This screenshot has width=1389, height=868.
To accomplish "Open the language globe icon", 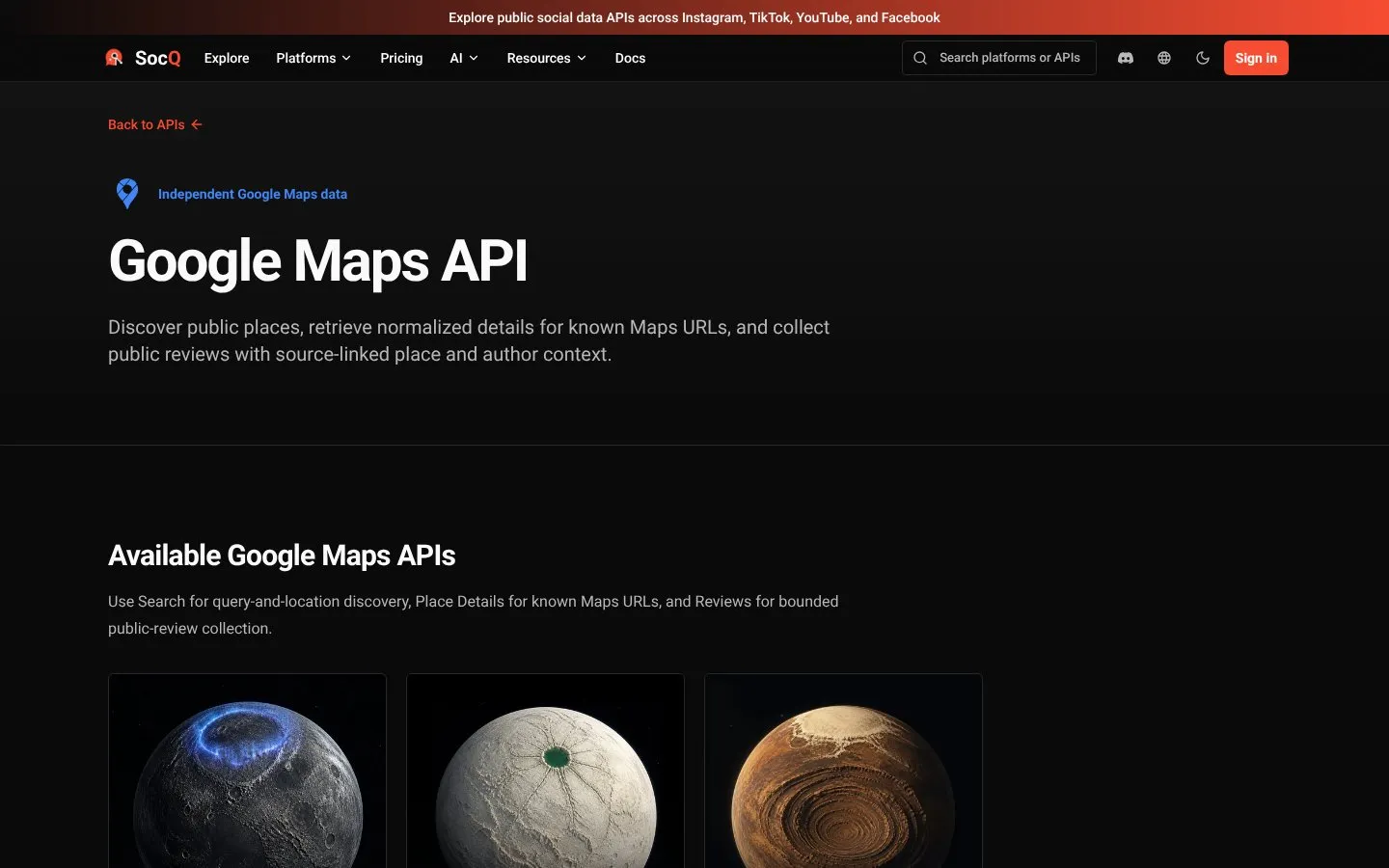I will click(x=1164, y=58).
